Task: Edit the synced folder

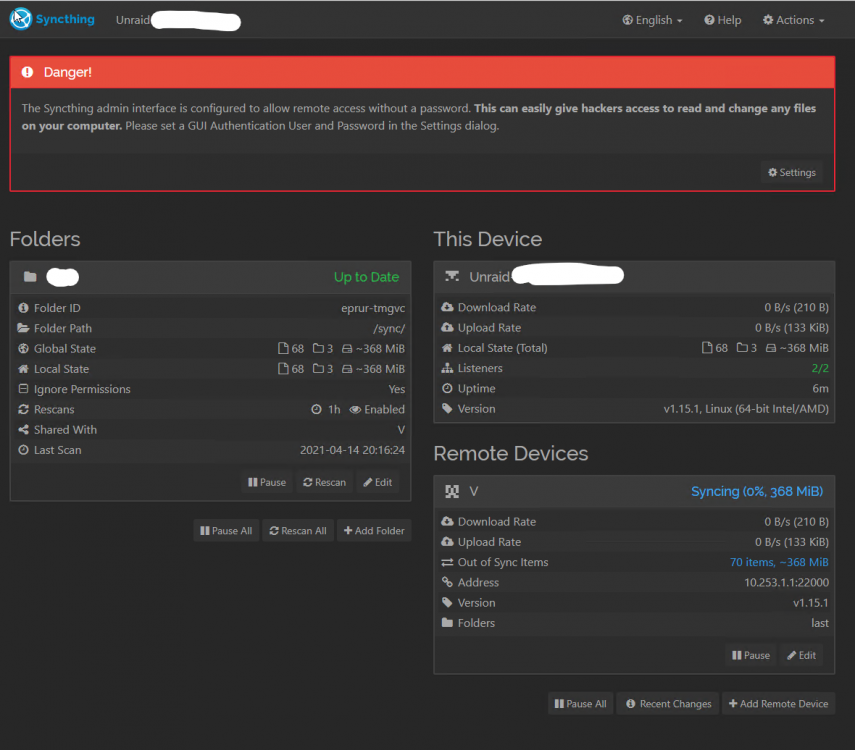Action: (377, 482)
